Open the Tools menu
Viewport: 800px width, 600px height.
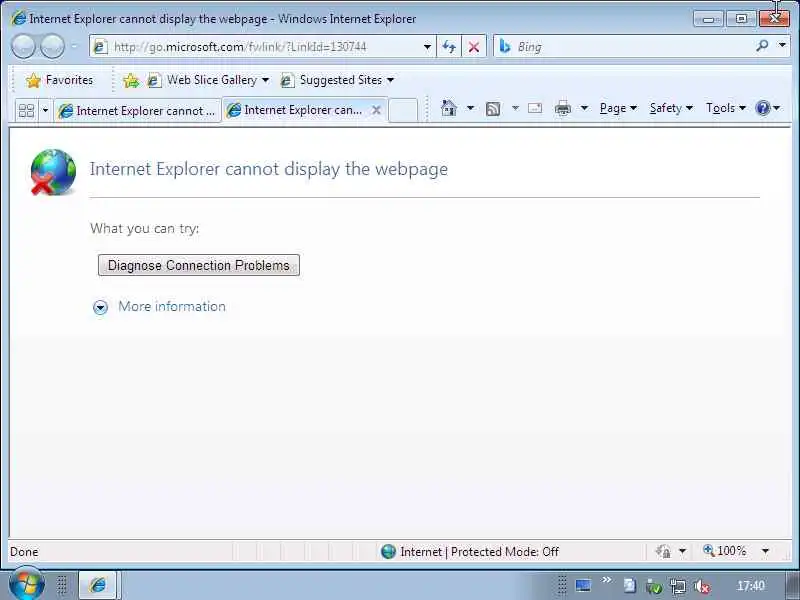[726, 108]
